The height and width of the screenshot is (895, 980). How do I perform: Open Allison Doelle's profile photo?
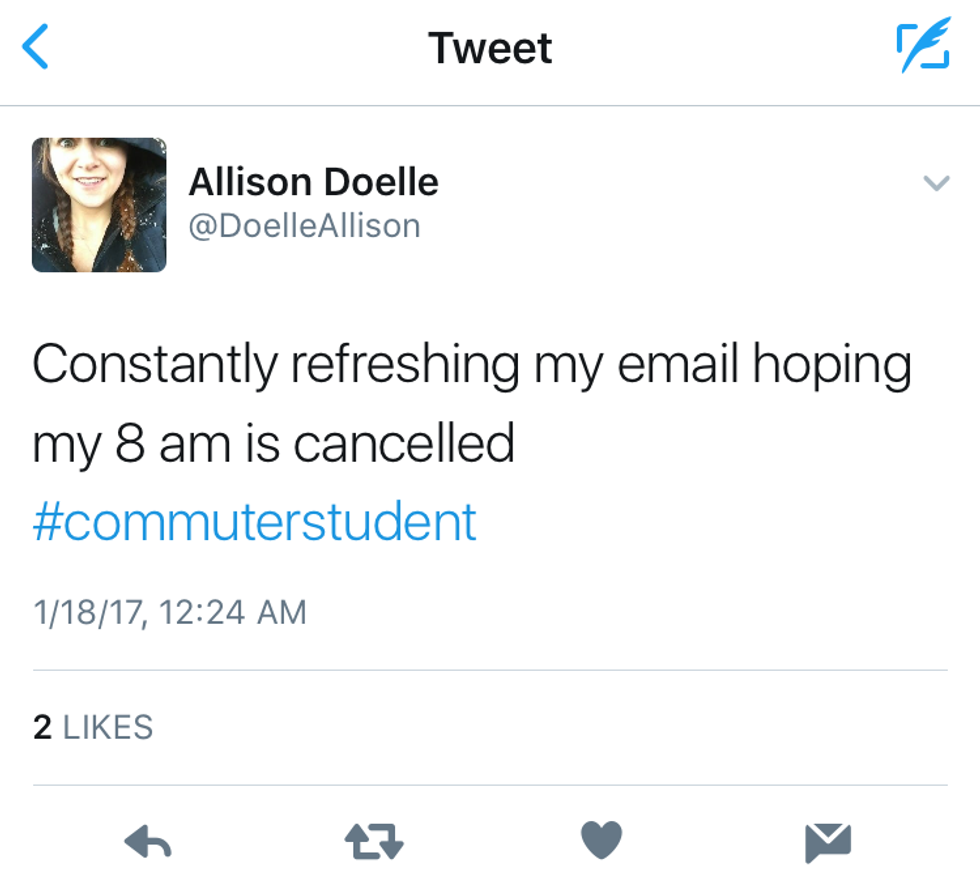pos(99,205)
